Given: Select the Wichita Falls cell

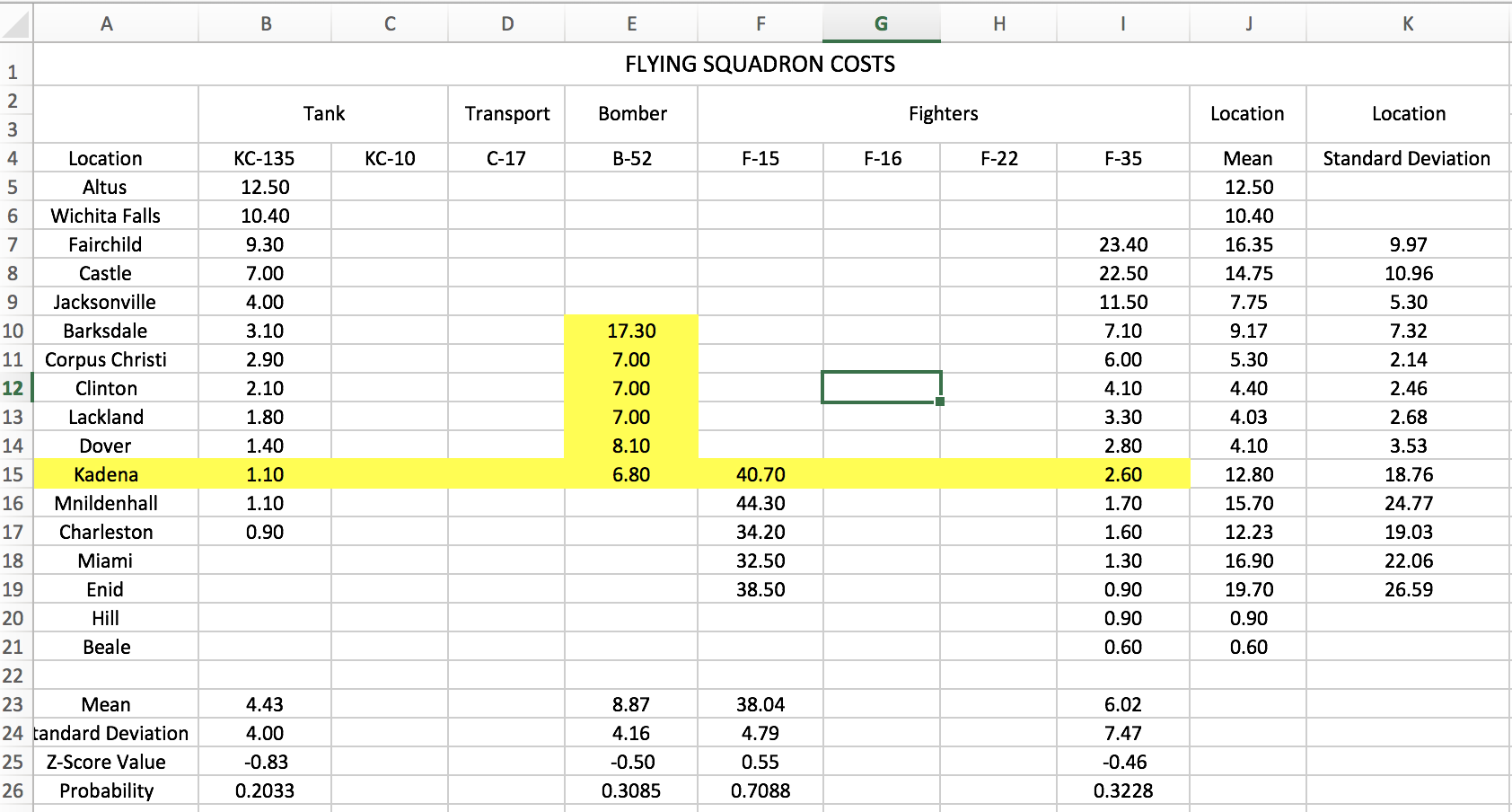Looking at the screenshot, I should click(116, 216).
